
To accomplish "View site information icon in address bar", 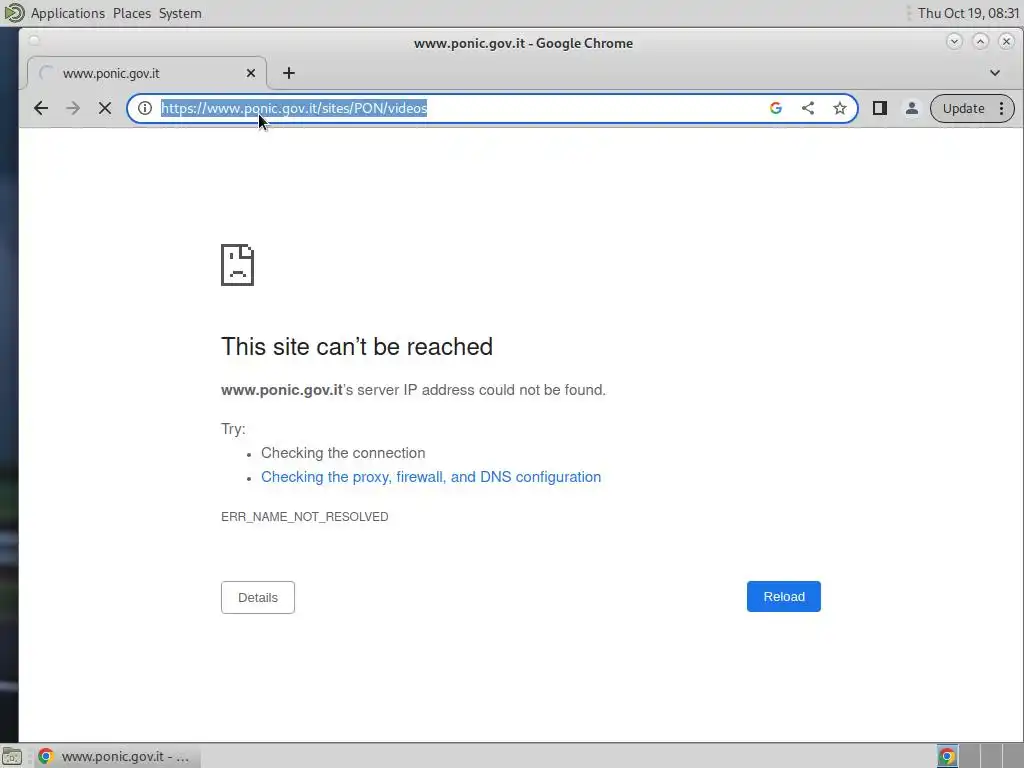I will (145, 108).
